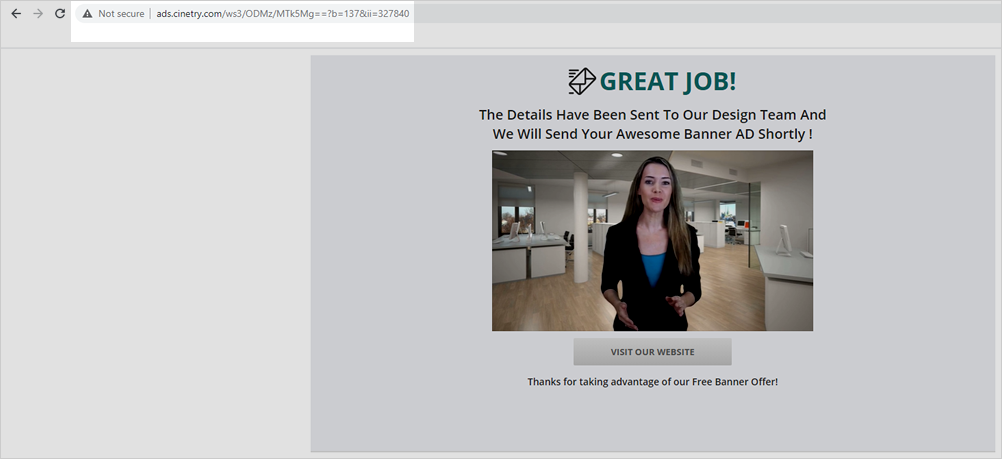Image resolution: width=1002 pixels, height=459 pixels.
Task: Click the blank white area below the URL
Action: click(x=240, y=33)
